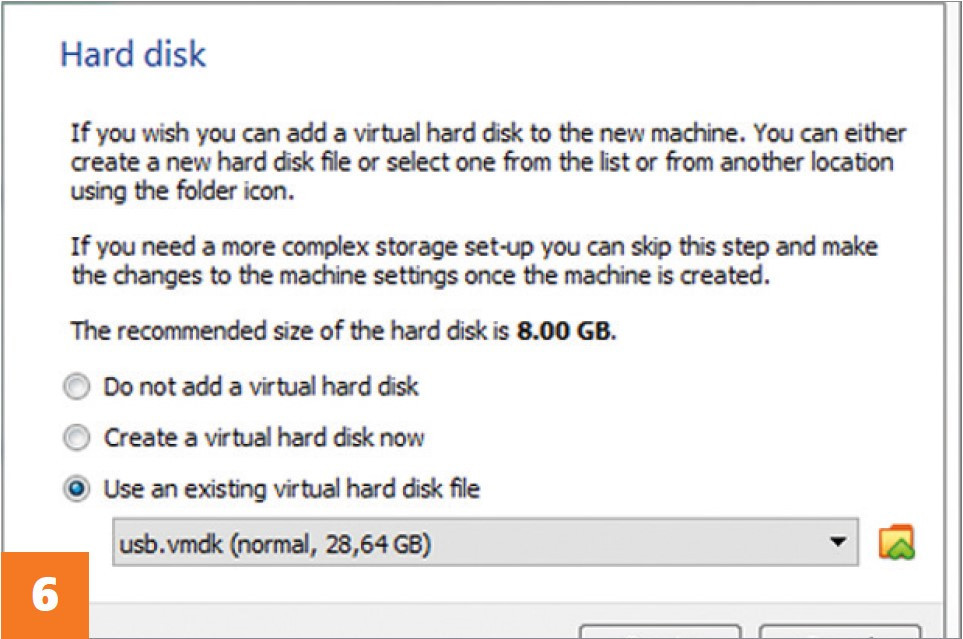The width and height of the screenshot is (963, 639).
Task: Click the Use an existing virtual hard disk file label
Action: [x=292, y=489]
